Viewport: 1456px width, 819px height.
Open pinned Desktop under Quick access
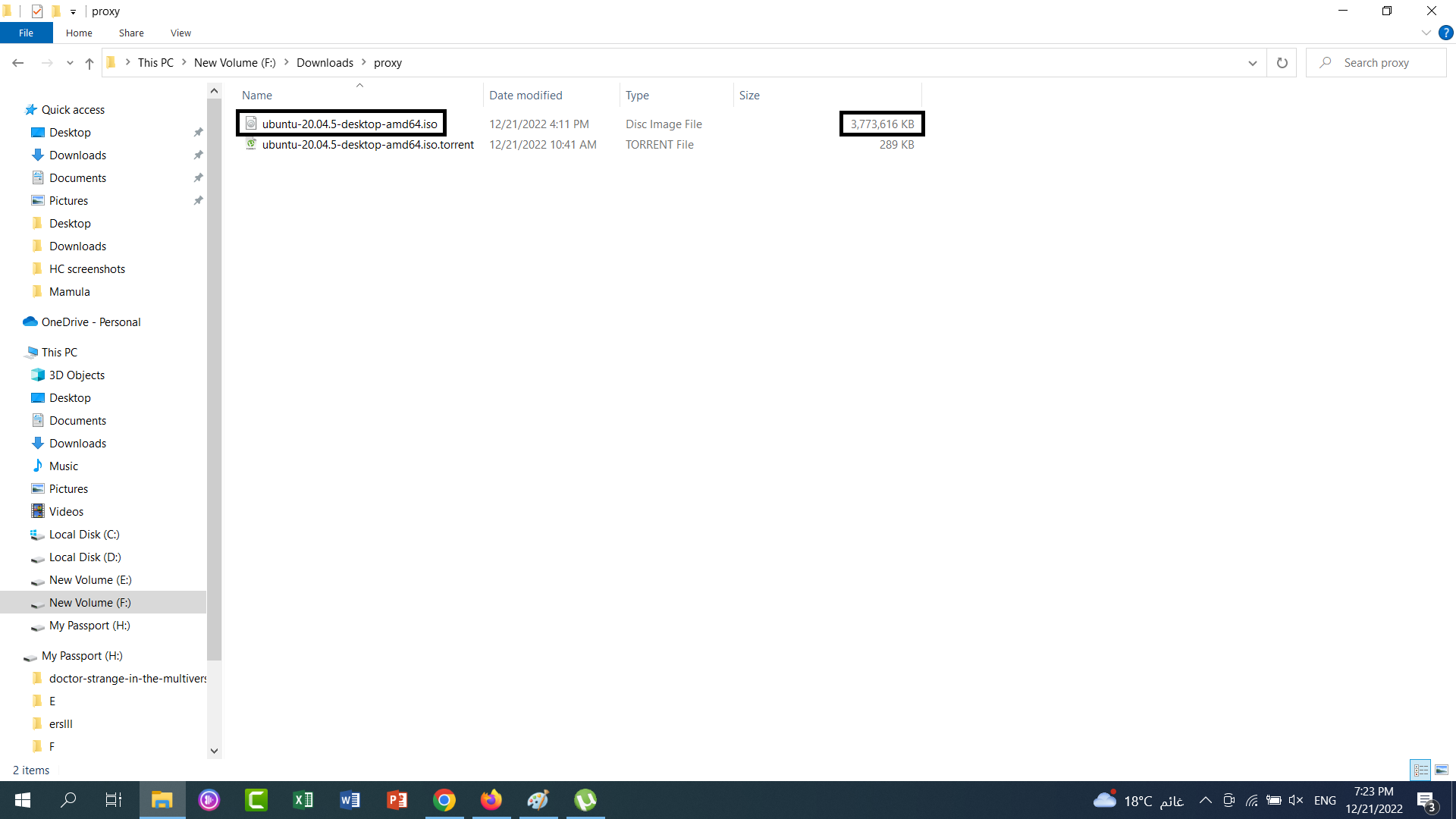pos(70,133)
